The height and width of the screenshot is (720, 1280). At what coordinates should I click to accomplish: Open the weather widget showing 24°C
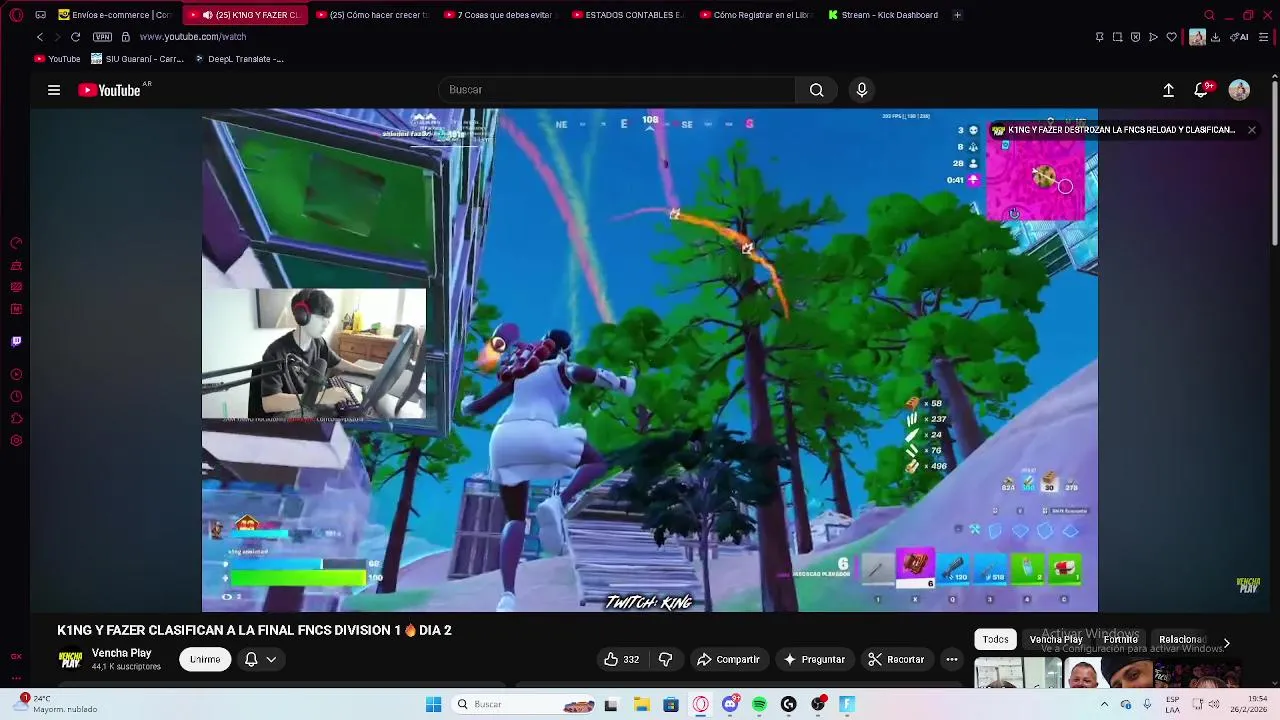55,704
